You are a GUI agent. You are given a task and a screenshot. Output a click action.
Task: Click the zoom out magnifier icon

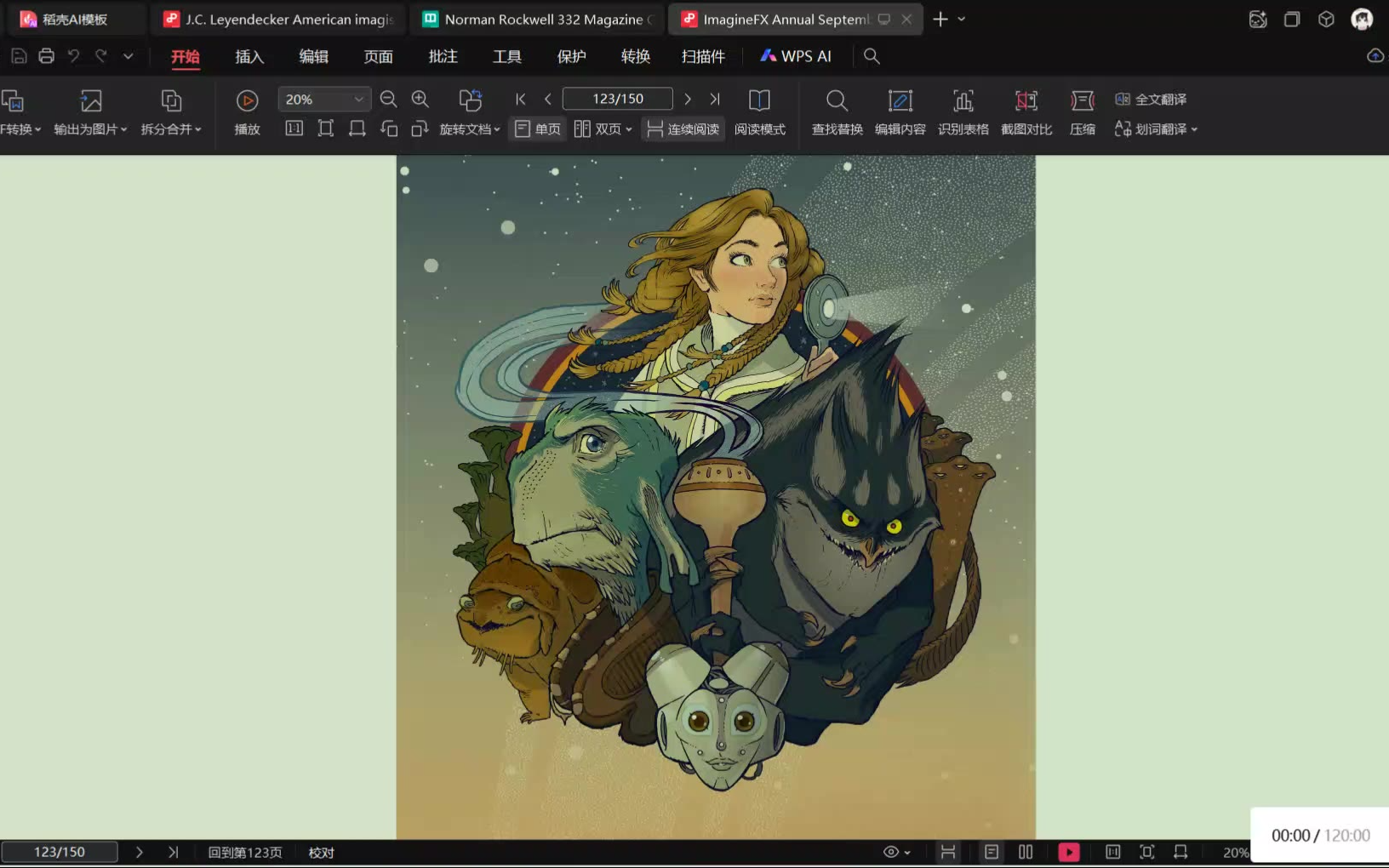(x=388, y=99)
